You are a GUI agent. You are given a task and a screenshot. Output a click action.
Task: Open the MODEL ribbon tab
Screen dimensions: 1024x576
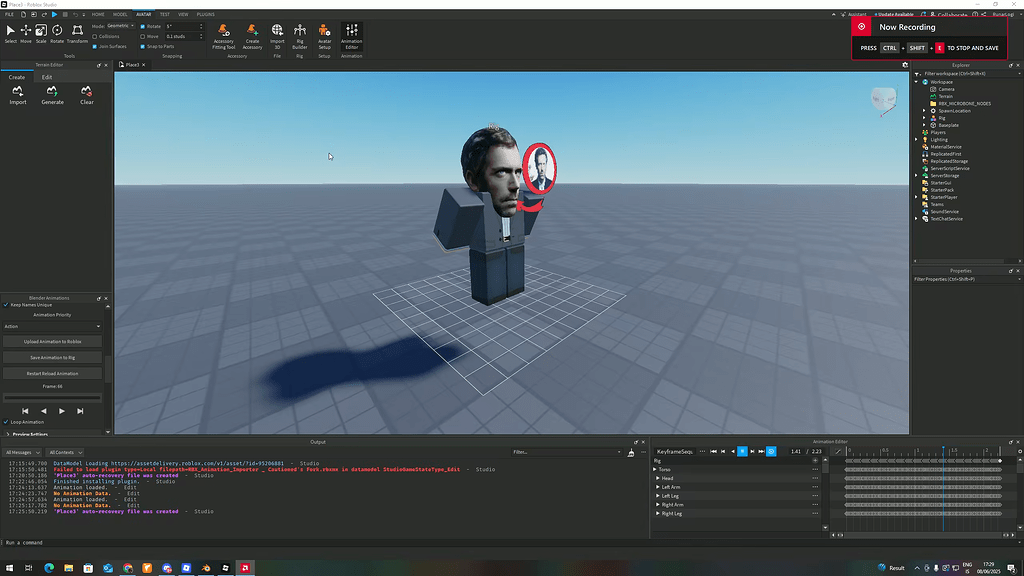coord(120,14)
